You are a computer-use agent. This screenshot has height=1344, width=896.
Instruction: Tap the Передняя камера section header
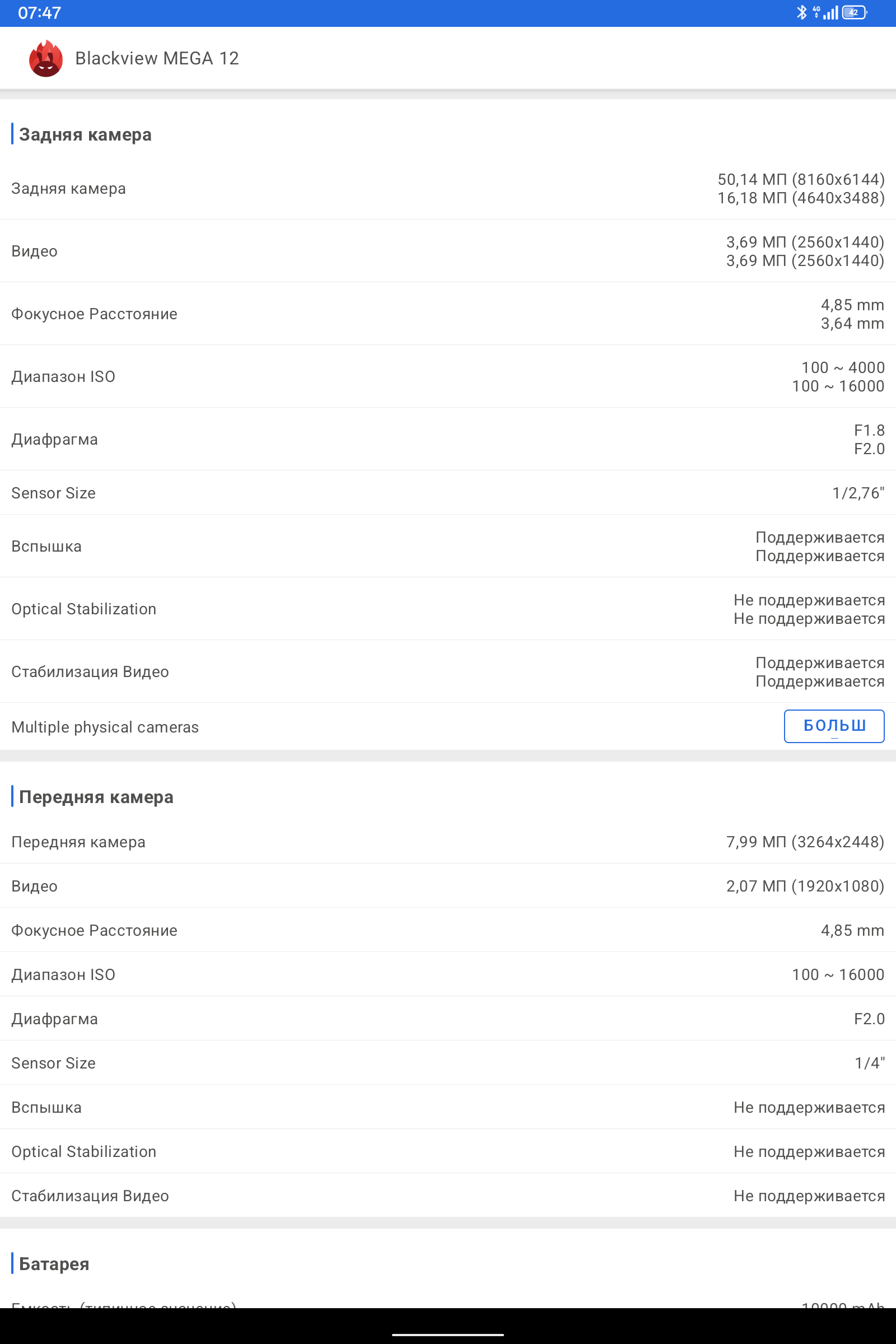coord(96,796)
